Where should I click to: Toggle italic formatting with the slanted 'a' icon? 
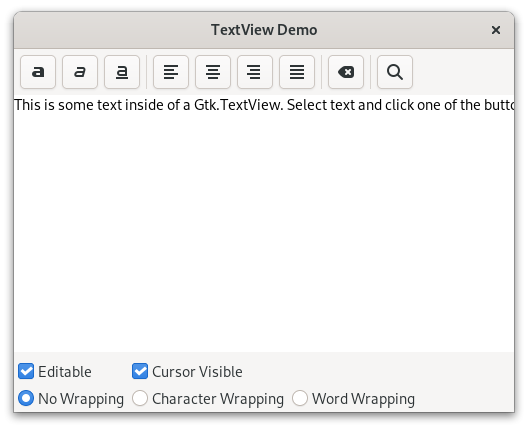pos(80,72)
